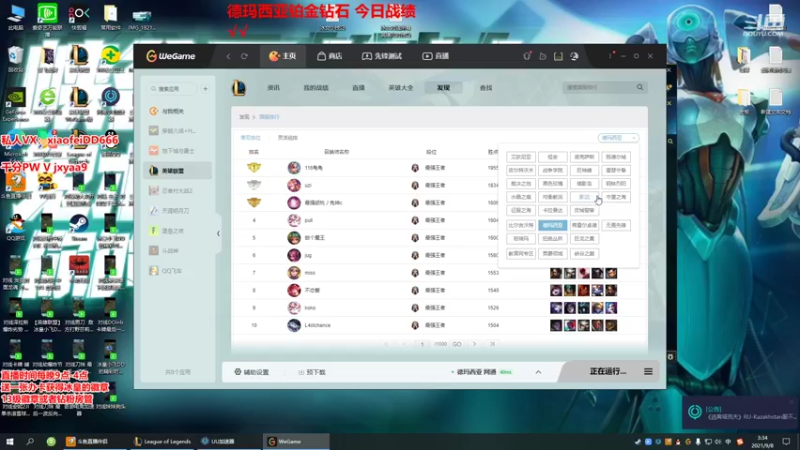Screen dimensions: 800x450
Task: Click the magnifier icon in summoner search
Action: coord(640,87)
